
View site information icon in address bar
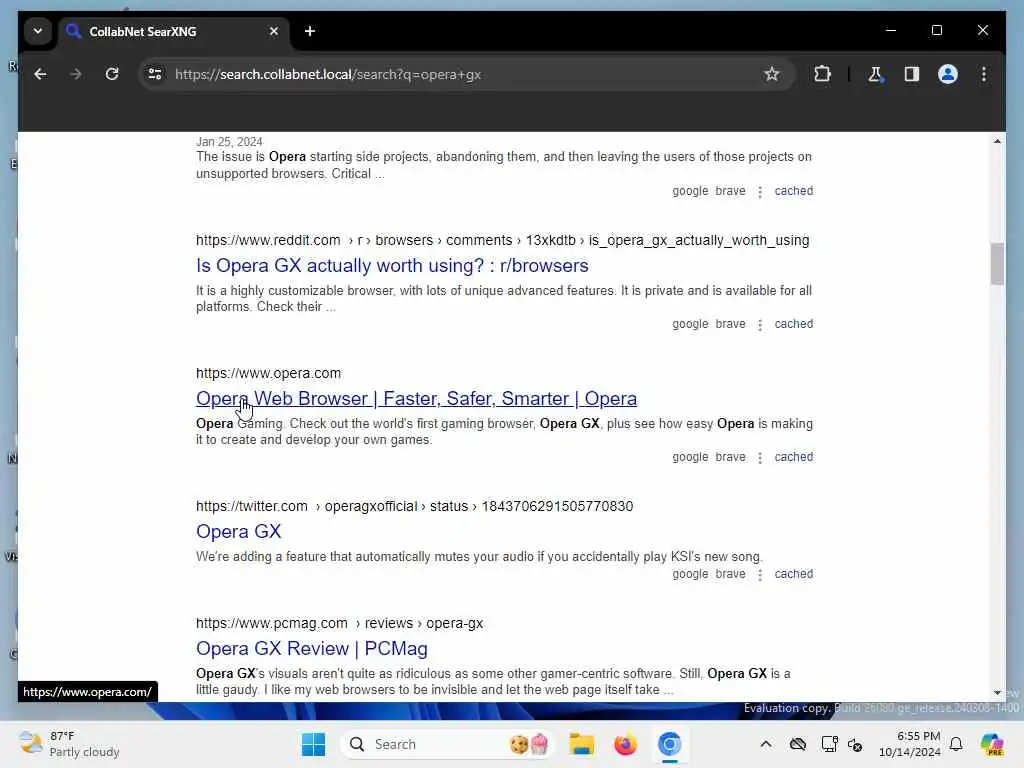[155, 74]
